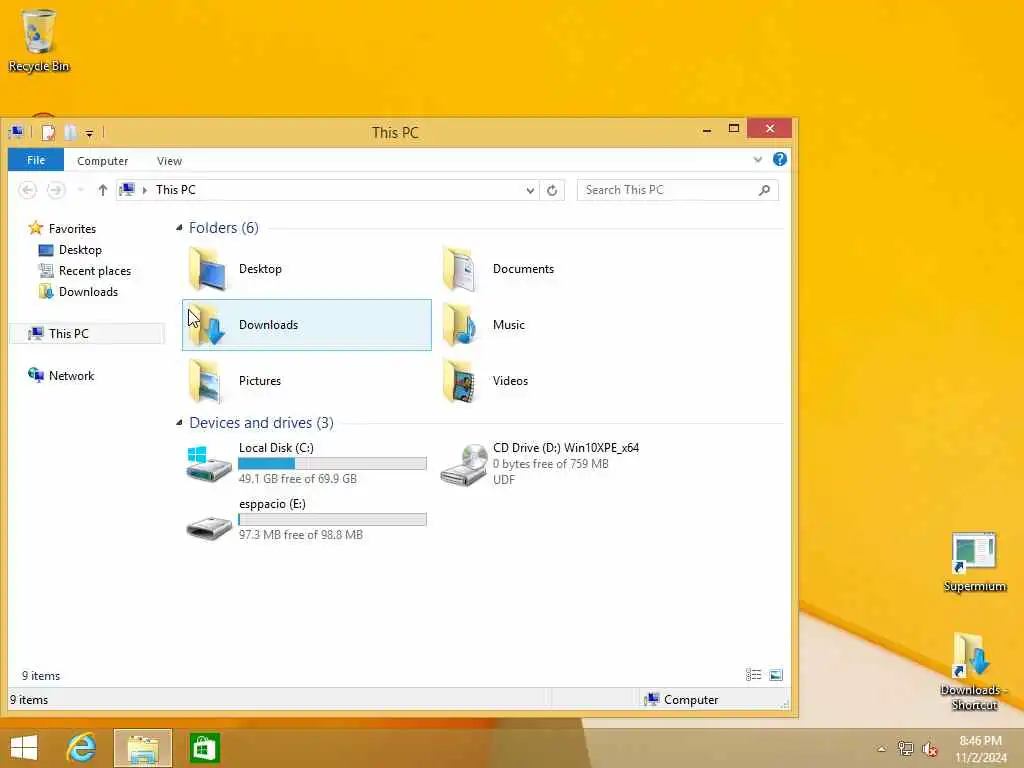This screenshot has height=768, width=1024.
Task: Expand the ribbon with the chevron
Action: click(758, 159)
